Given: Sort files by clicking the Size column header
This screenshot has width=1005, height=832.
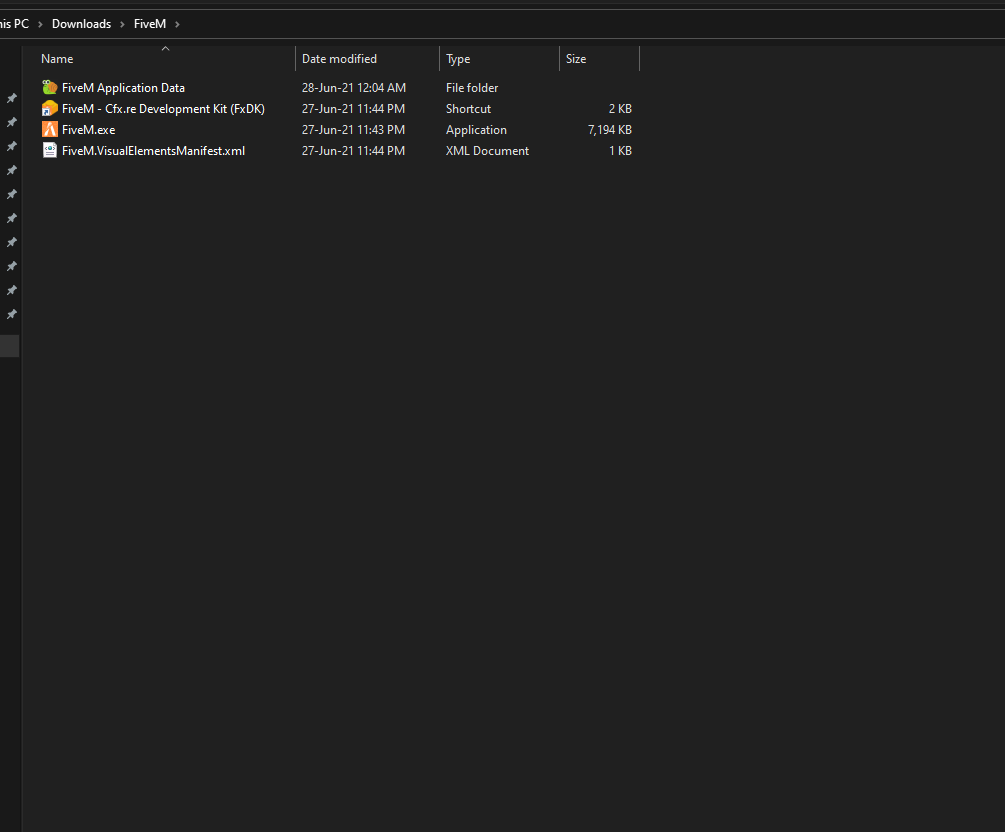Looking at the screenshot, I should pyautogui.click(x=576, y=58).
